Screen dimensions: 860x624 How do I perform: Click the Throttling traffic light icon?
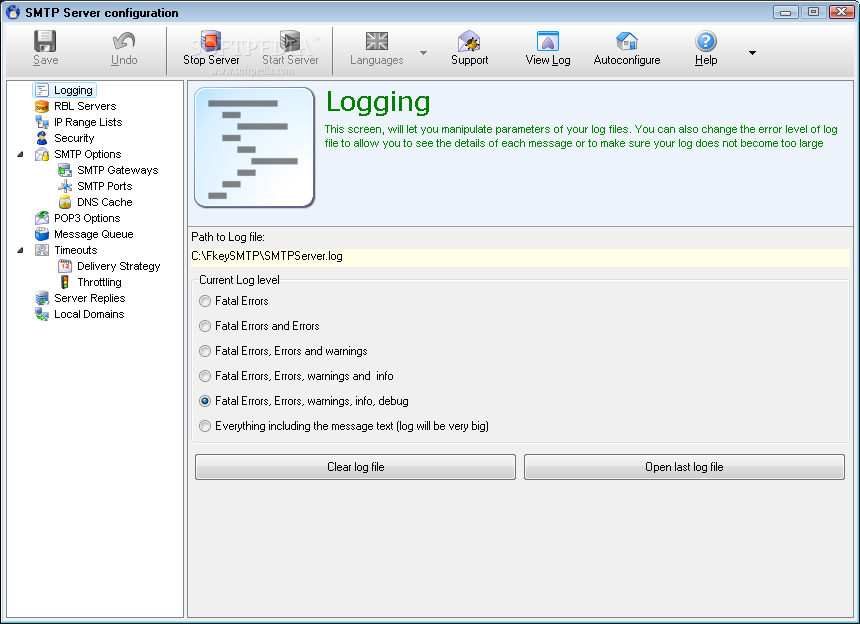coord(65,282)
